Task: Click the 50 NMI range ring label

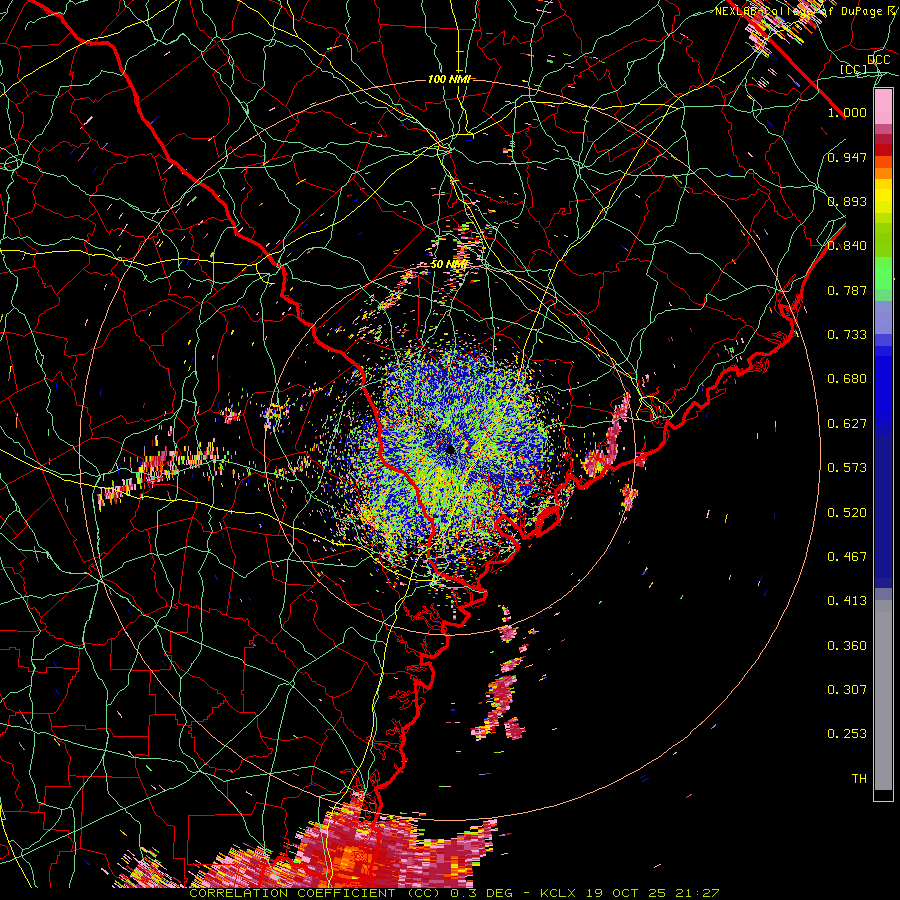Action: [449, 265]
